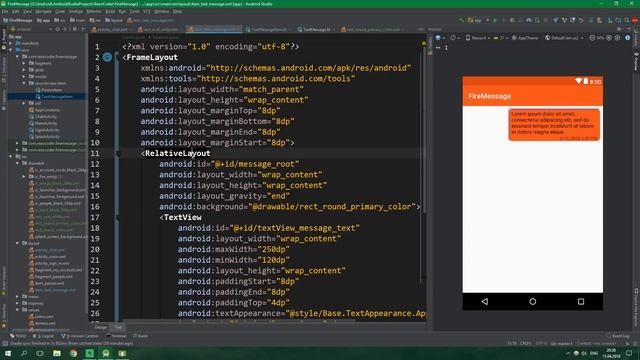Click the orange message bubble in preview
This screenshot has width=640, height=360.
pos(554,125)
